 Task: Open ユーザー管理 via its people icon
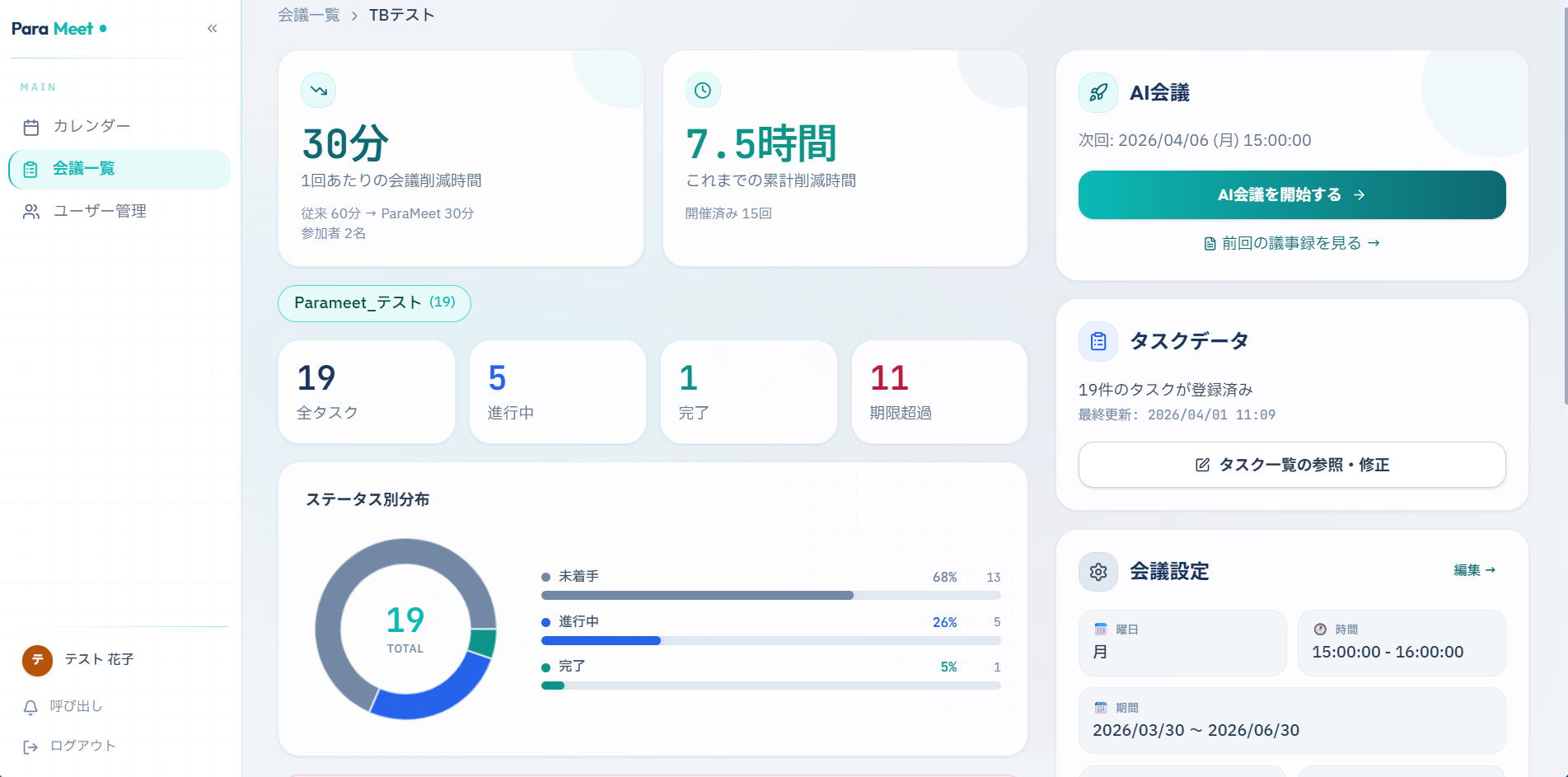click(x=31, y=211)
